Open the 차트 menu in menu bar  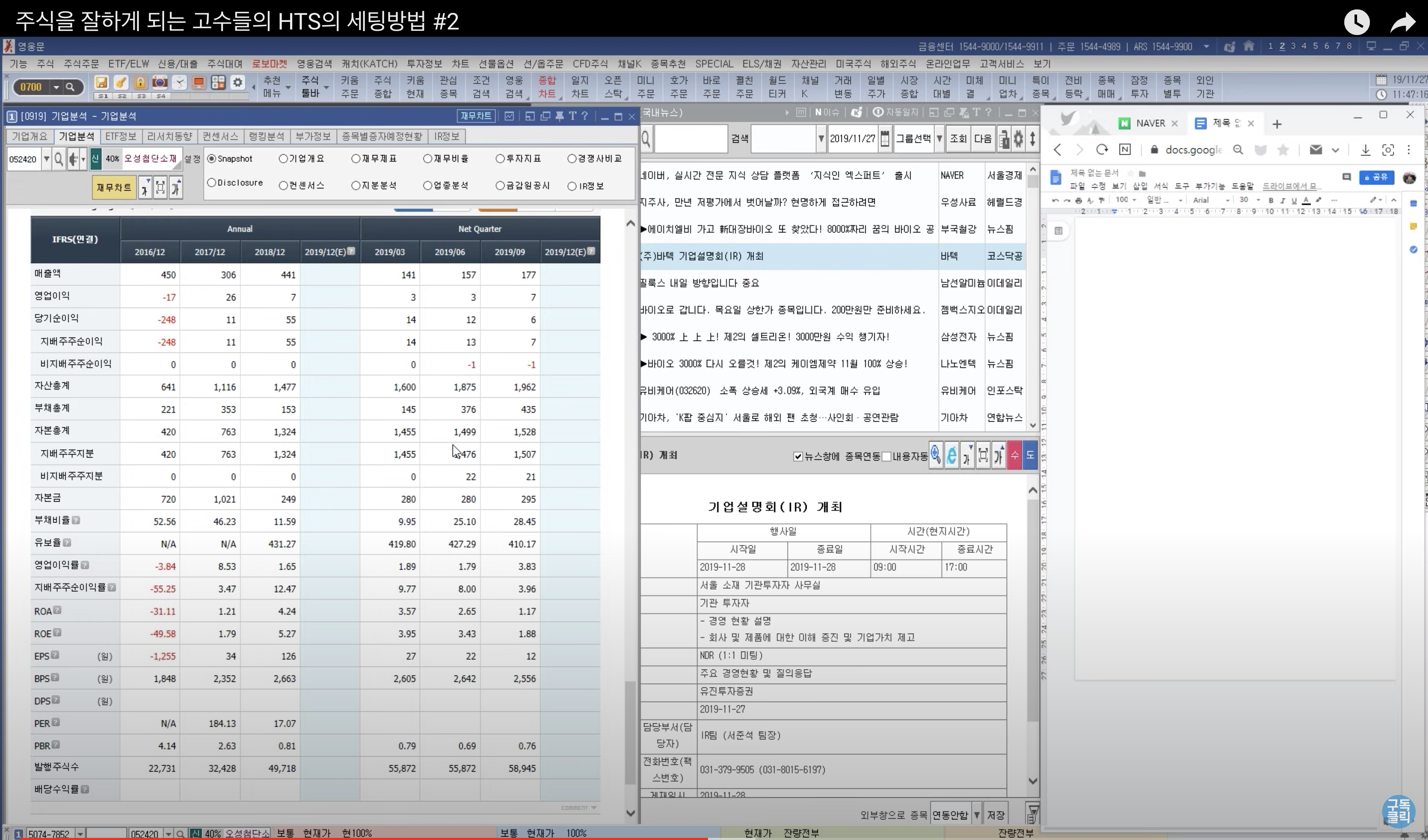pos(460,64)
